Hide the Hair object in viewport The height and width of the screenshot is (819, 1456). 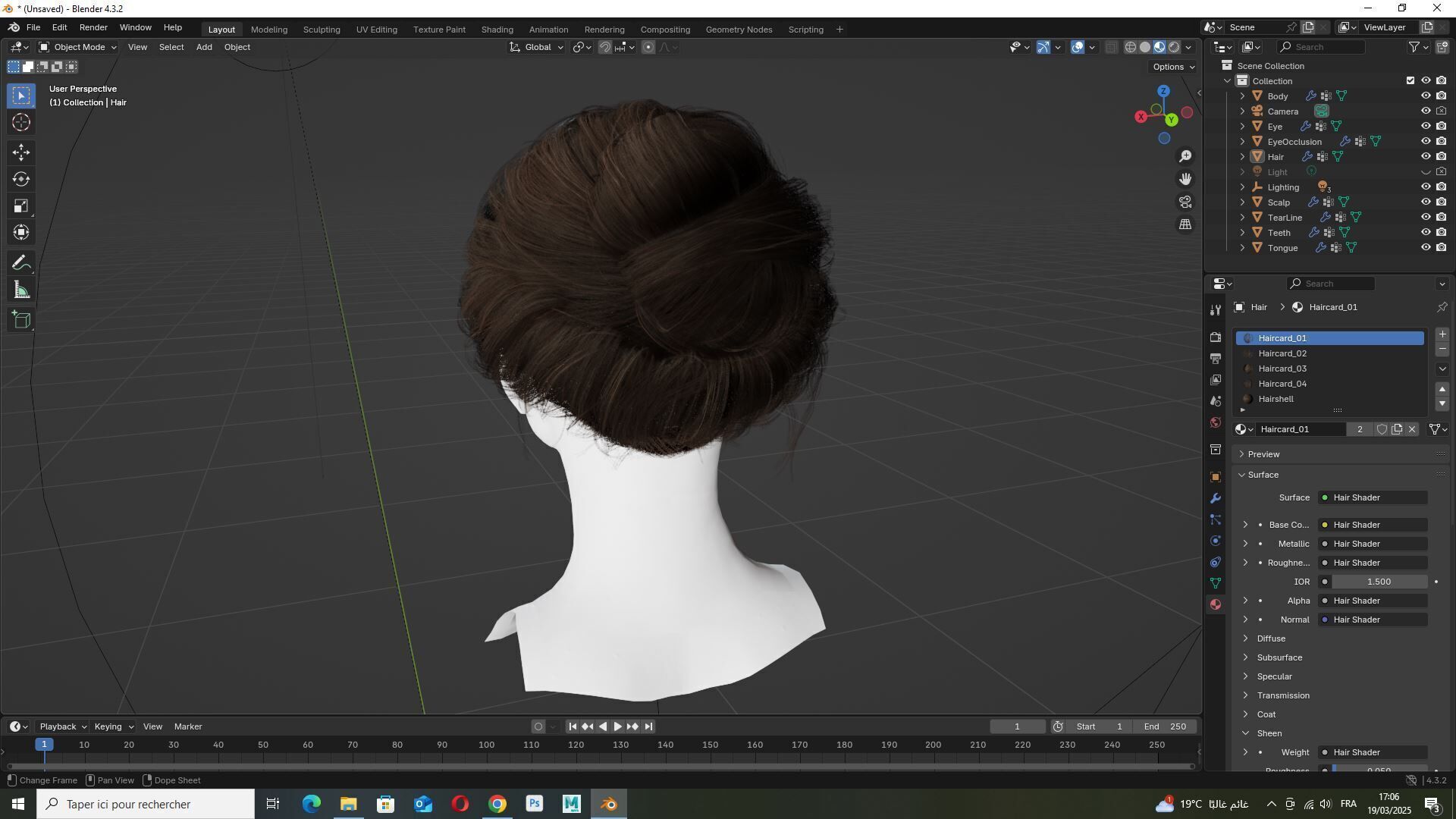click(1426, 157)
